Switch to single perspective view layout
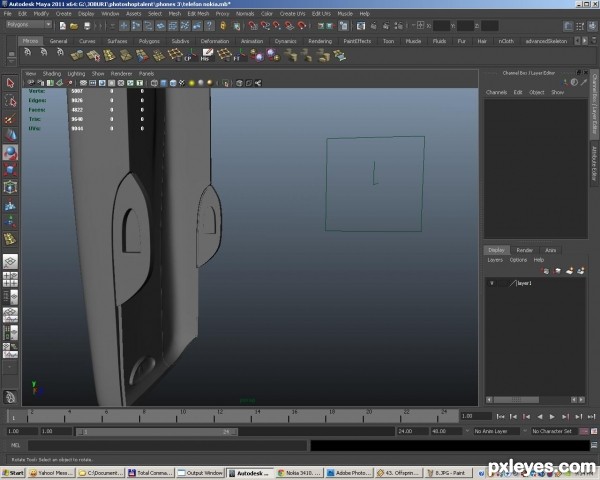 tap(10, 261)
